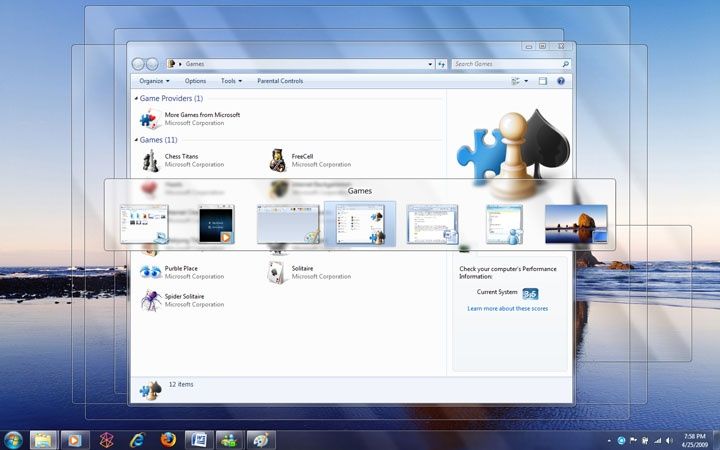This screenshot has height=450, width=720.
Task: Open the Windows Start orb
Action: [x=13, y=440]
